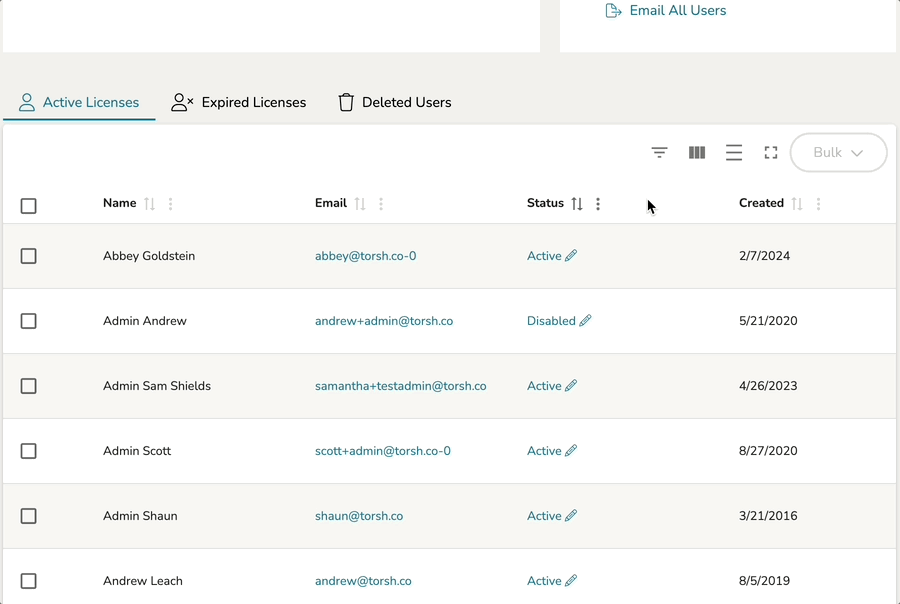Edit Abbey Goldstein's status pencil icon
The image size is (900, 604).
point(571,256)
